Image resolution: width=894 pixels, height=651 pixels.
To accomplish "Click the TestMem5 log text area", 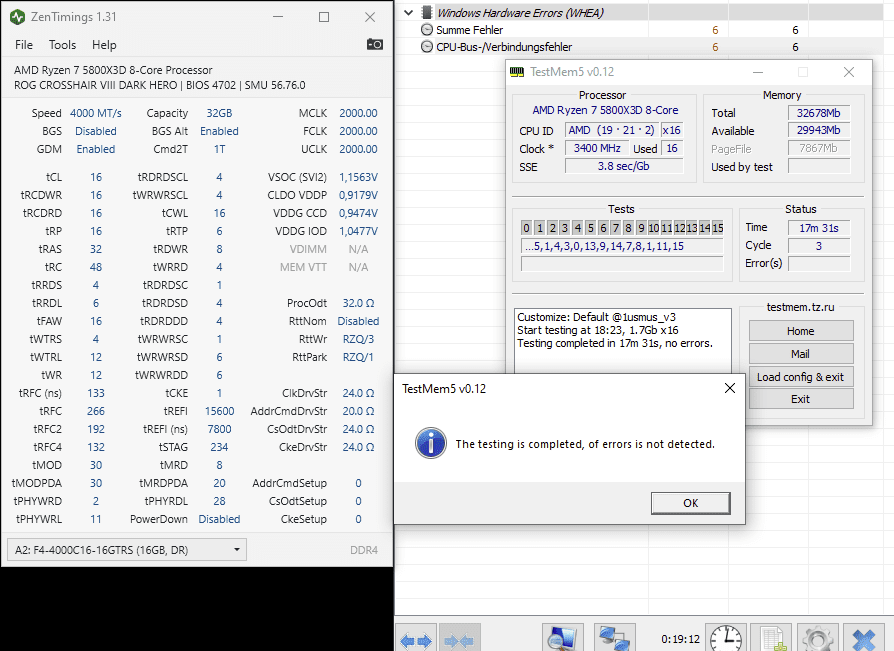I will click(623, 341).
